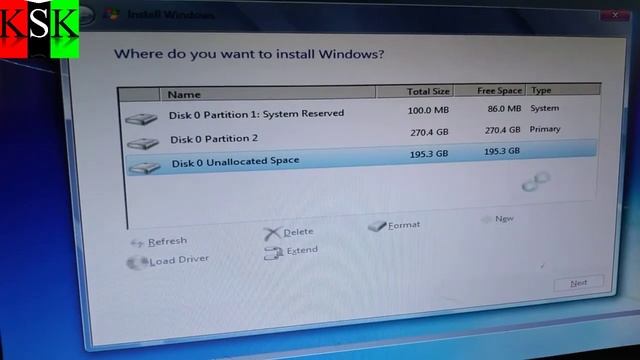
Task: Select Disk 0 Unallocated Space row
Action: 362,158
